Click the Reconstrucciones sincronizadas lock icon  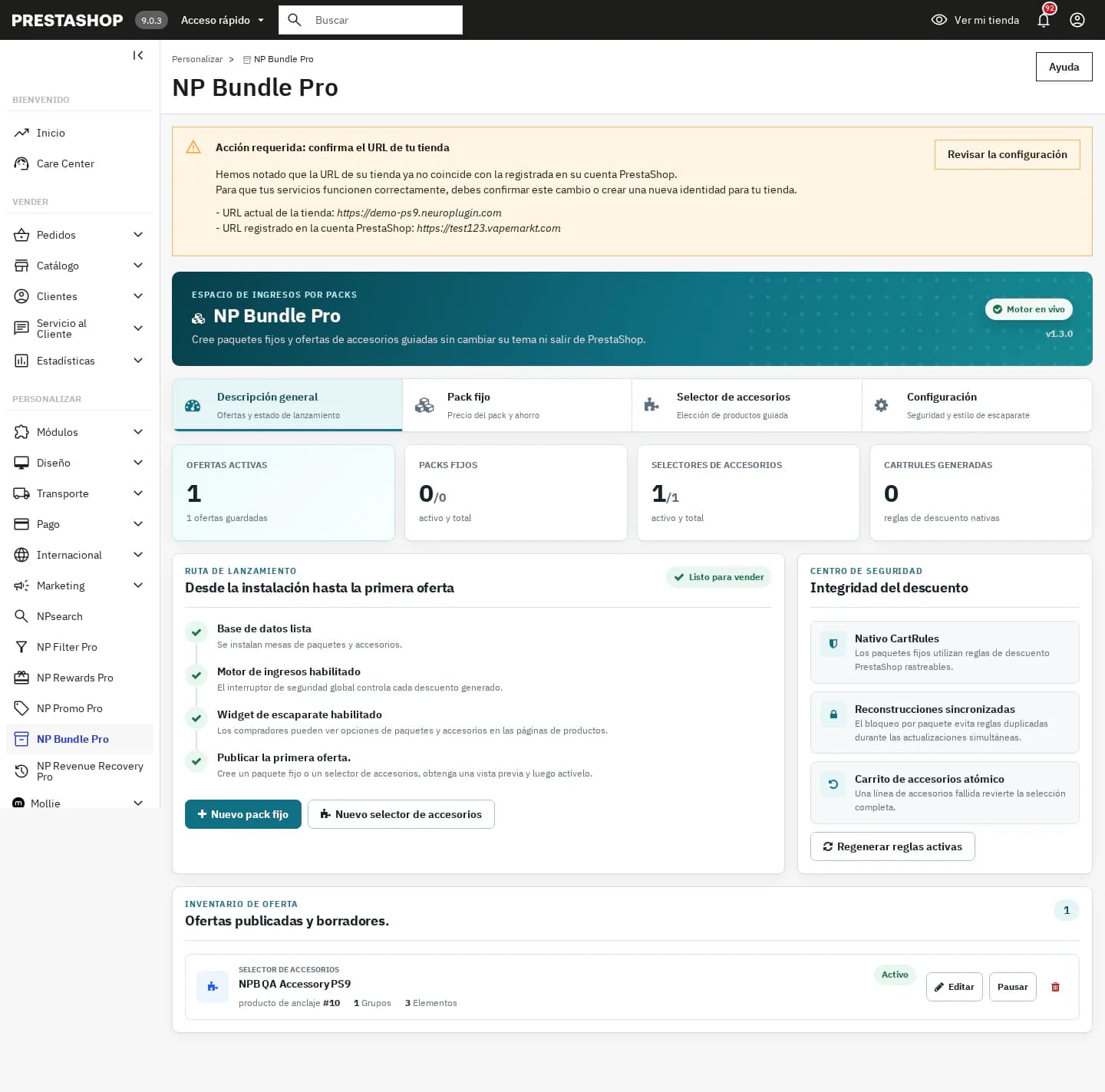coord(833,714)
